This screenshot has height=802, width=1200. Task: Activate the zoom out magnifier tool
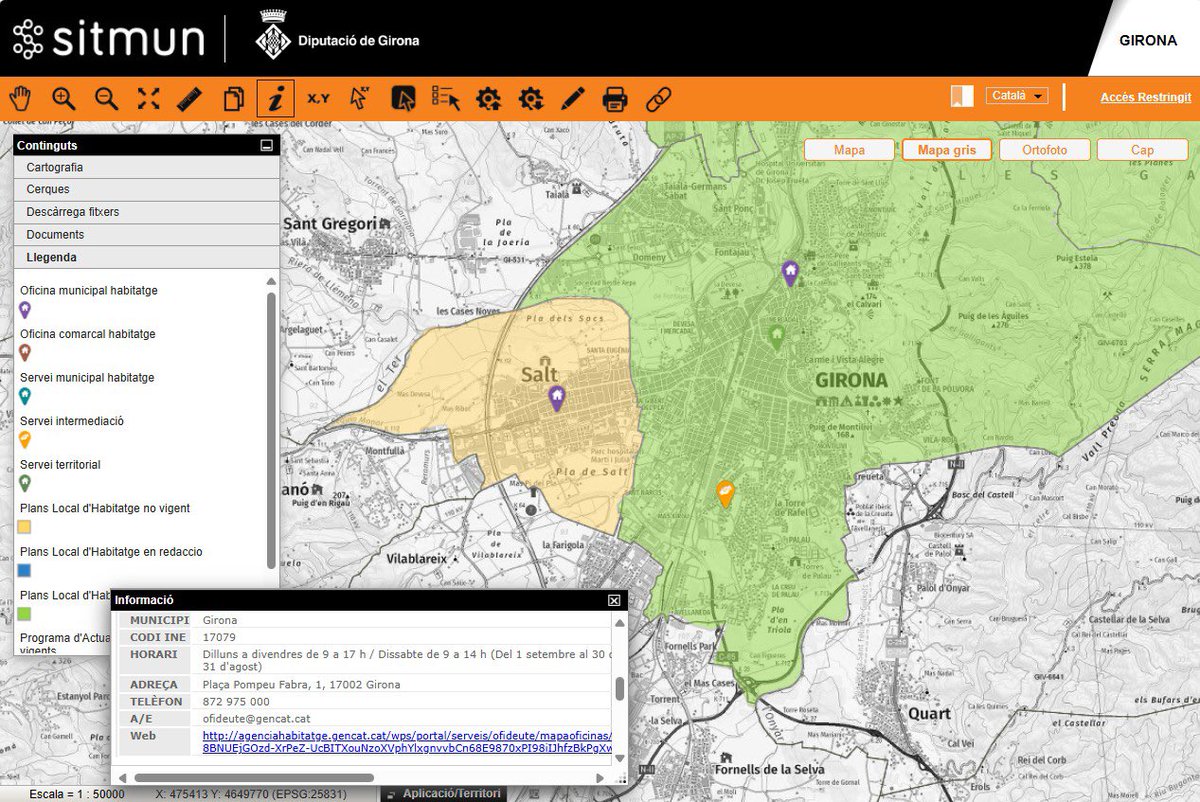pos(106,98)
